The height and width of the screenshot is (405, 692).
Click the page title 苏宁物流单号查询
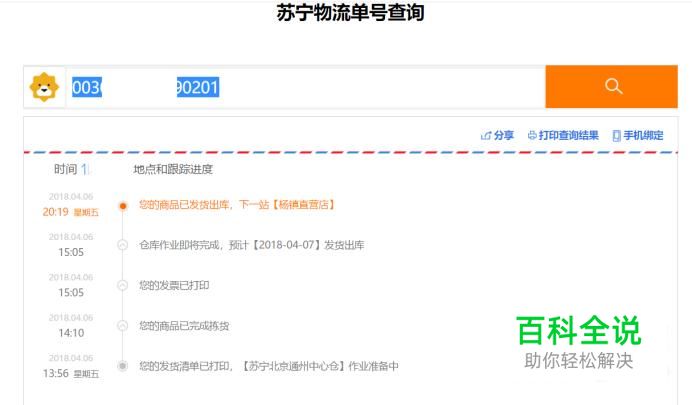(350, 12)
